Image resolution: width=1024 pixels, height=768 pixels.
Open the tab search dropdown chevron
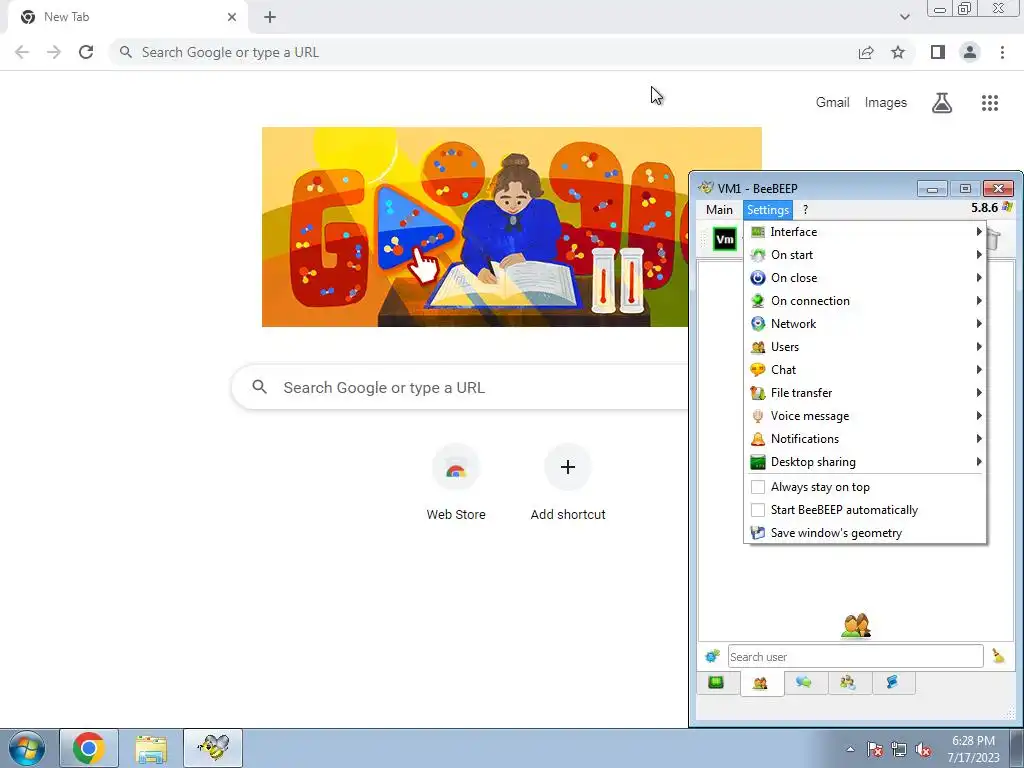click(904, 17)
